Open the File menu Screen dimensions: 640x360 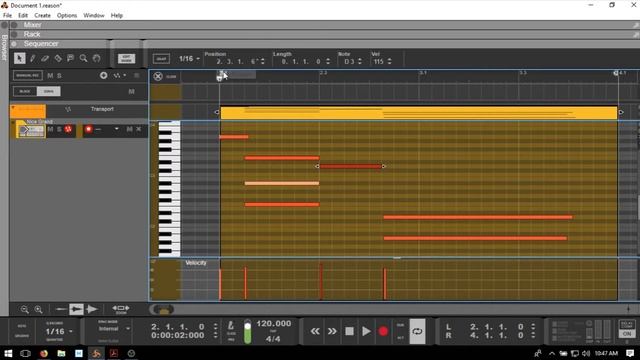point(7,16)
